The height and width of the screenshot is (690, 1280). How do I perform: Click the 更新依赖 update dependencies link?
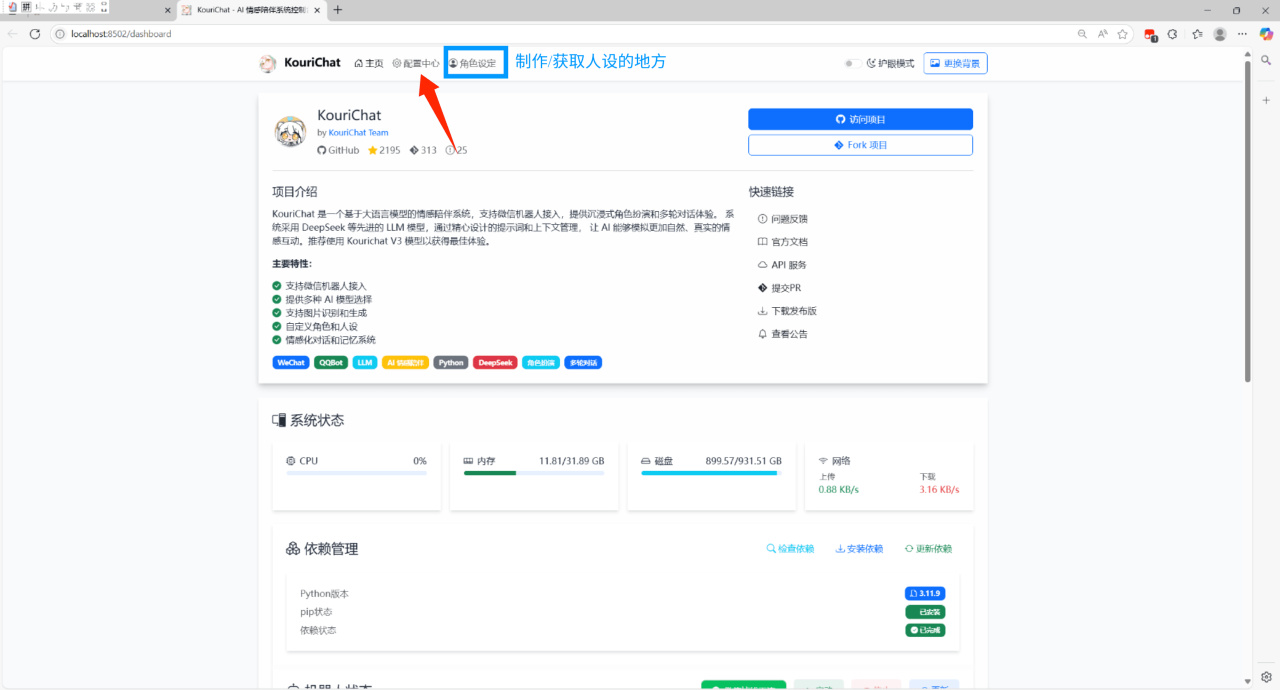coord(928,549)
